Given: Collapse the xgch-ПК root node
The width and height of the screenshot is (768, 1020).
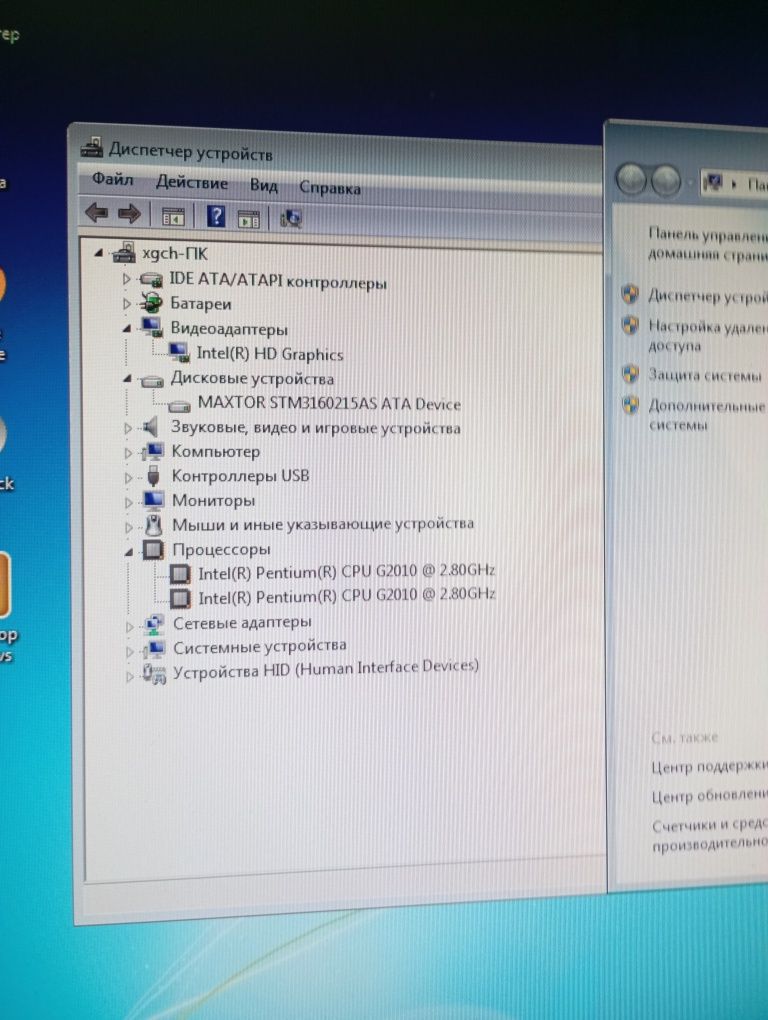Looking at the screenshot, I should [99, 253].
